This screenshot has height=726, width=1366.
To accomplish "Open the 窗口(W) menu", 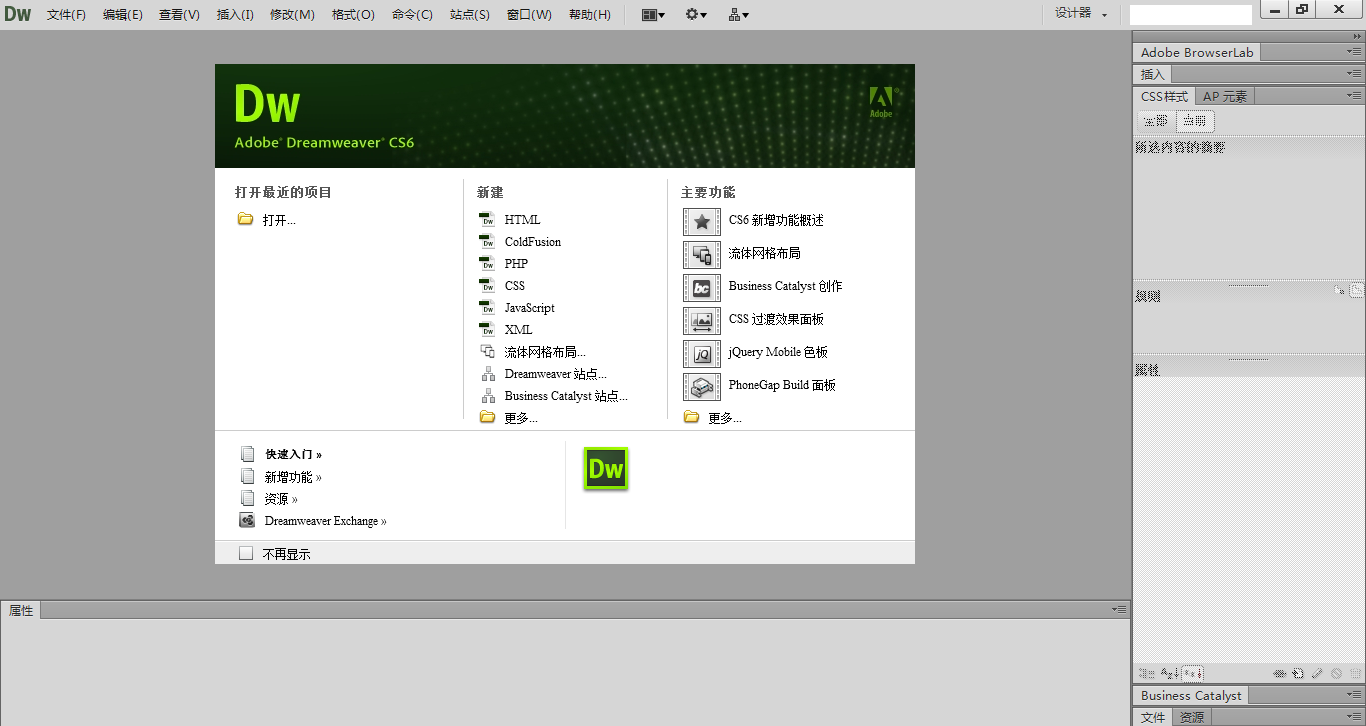I will point(529,15).
